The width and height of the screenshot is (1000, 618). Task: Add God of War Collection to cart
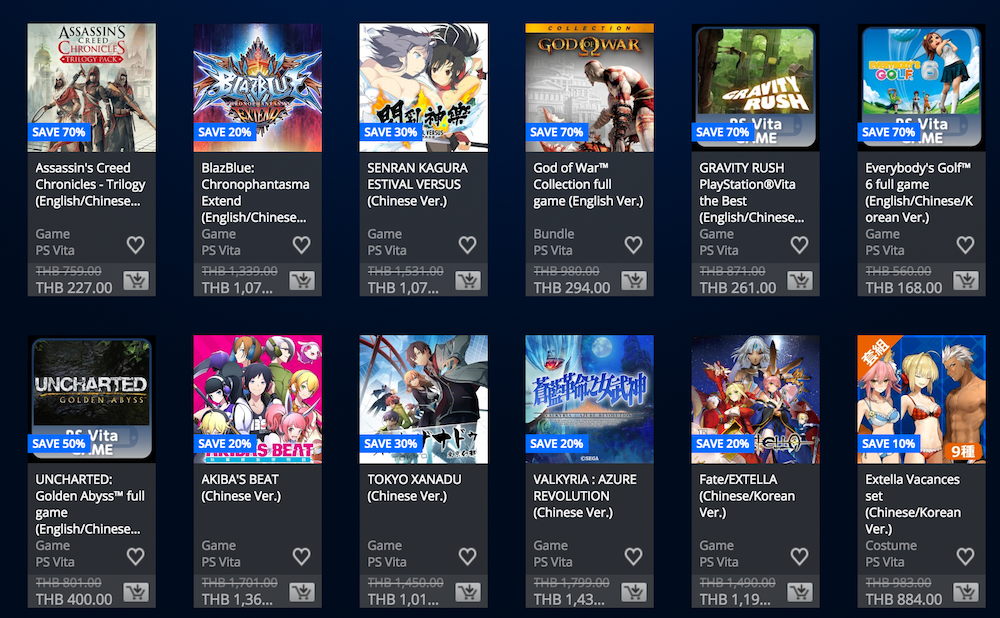point(634,281)
